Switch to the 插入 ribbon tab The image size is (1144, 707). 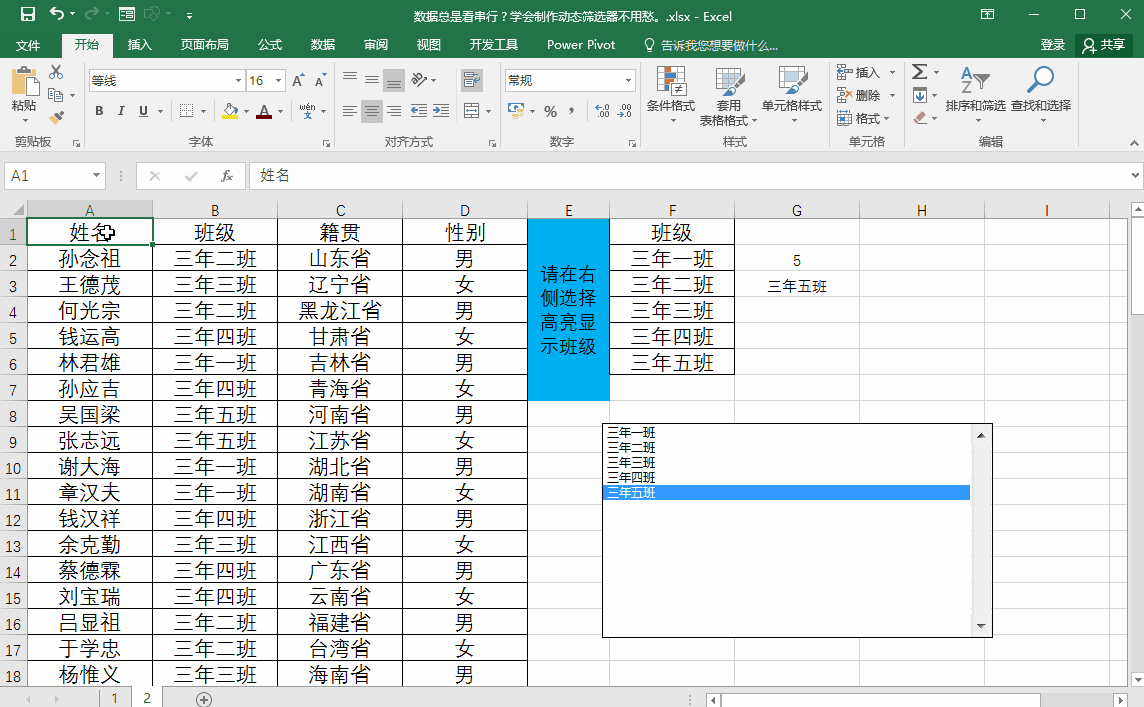point(139,45)
